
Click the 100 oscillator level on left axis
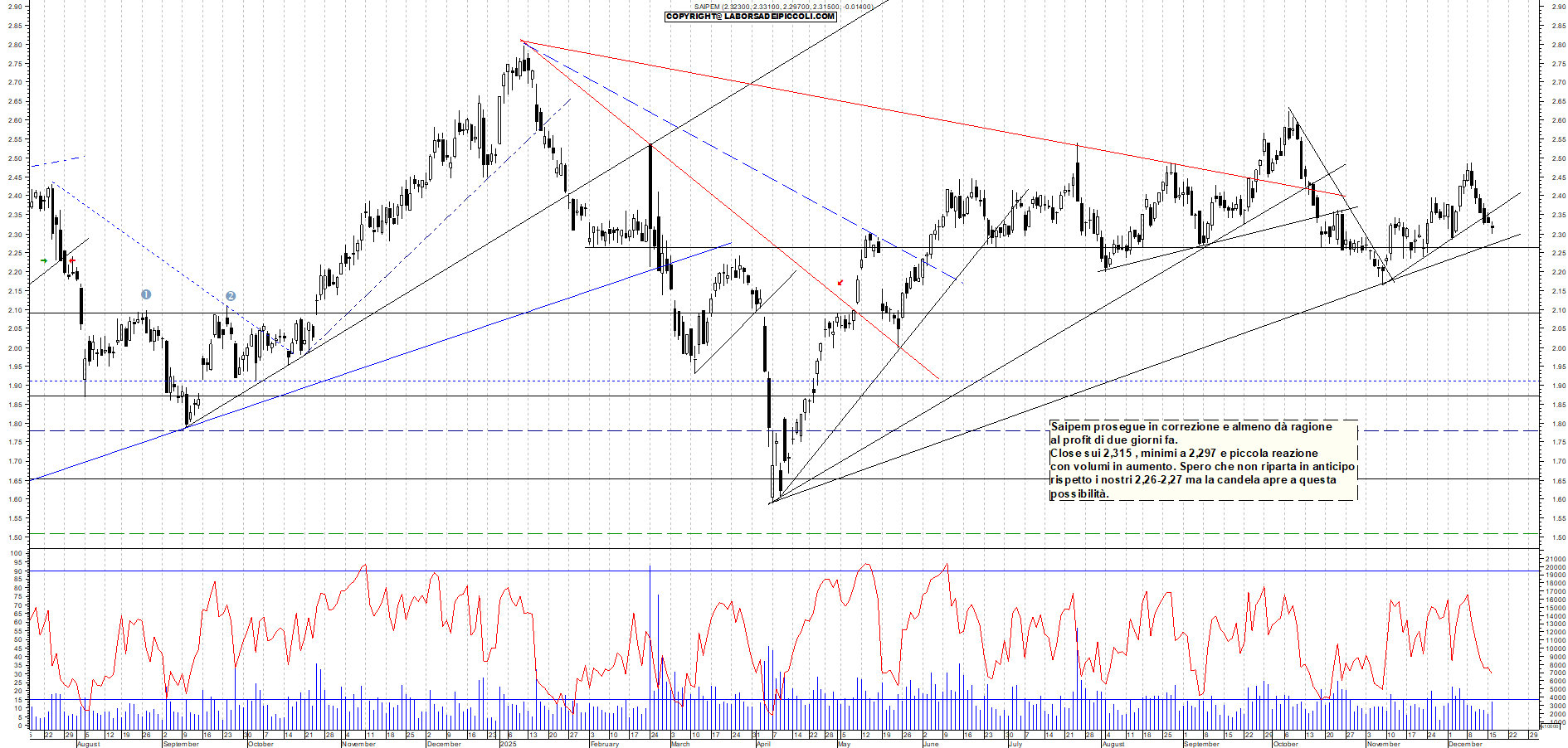17,553
